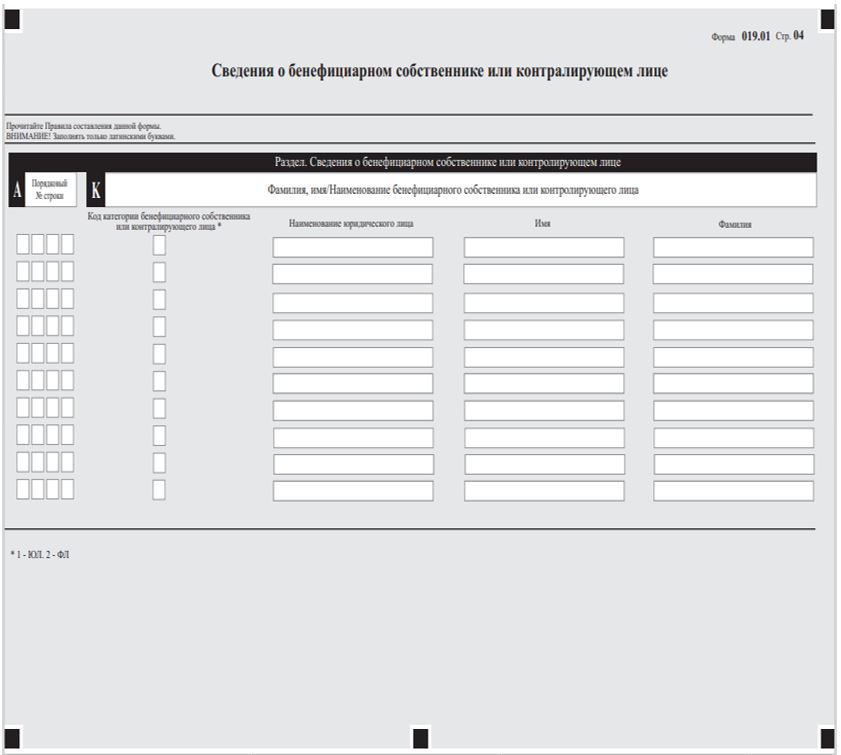The height and width of the screenshot is (755, 841).
Task: Click the first row's legal entity name field
Action: [x=352, y=247]
